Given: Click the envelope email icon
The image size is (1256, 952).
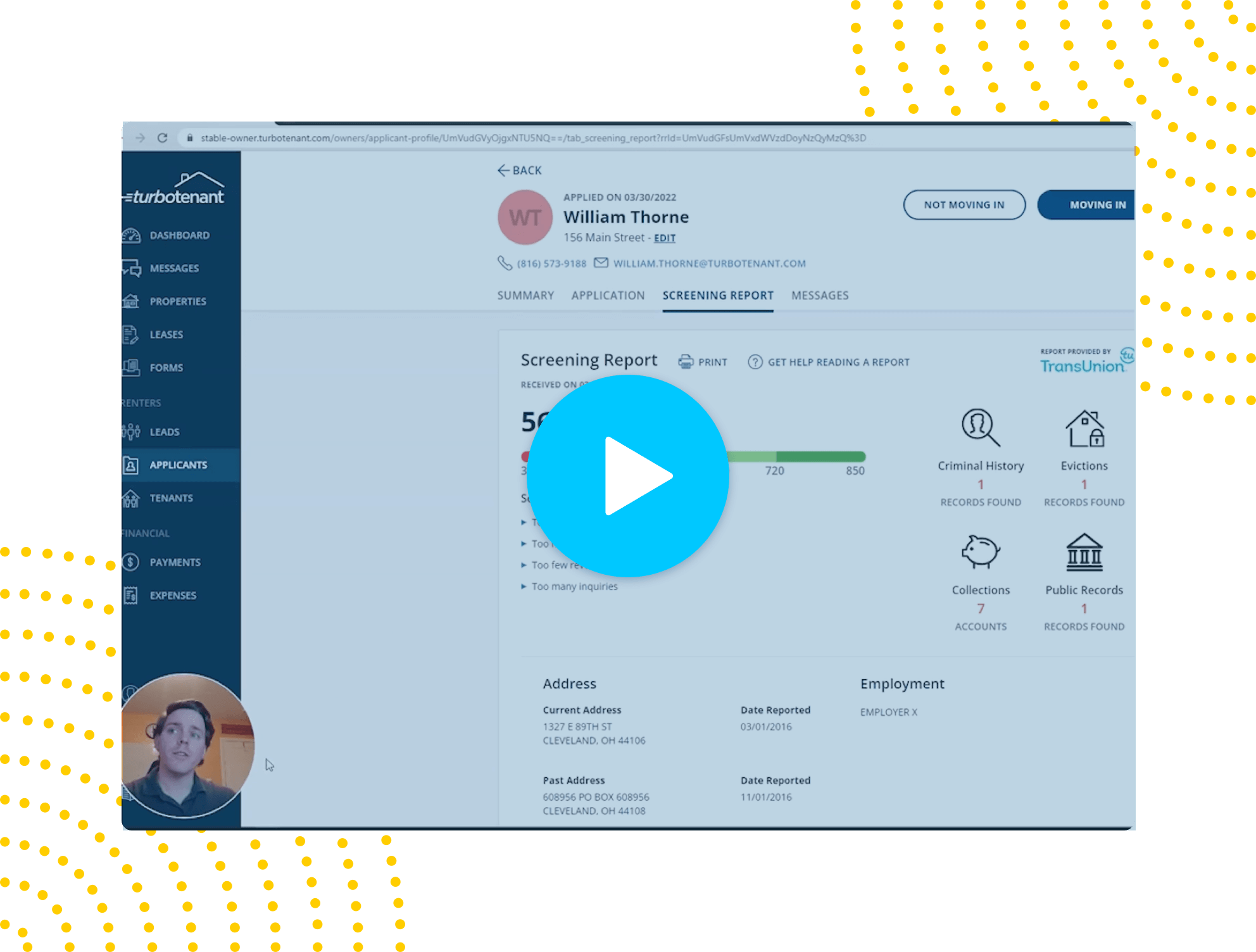Looking at the screenshot, I should pyautogui.click(x=601, y=263).
